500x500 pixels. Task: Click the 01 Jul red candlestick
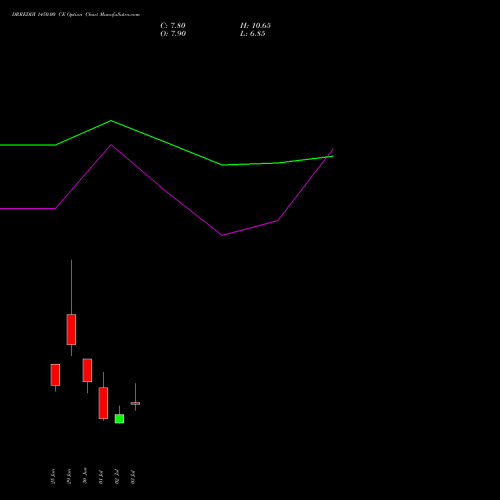[103, 403]
